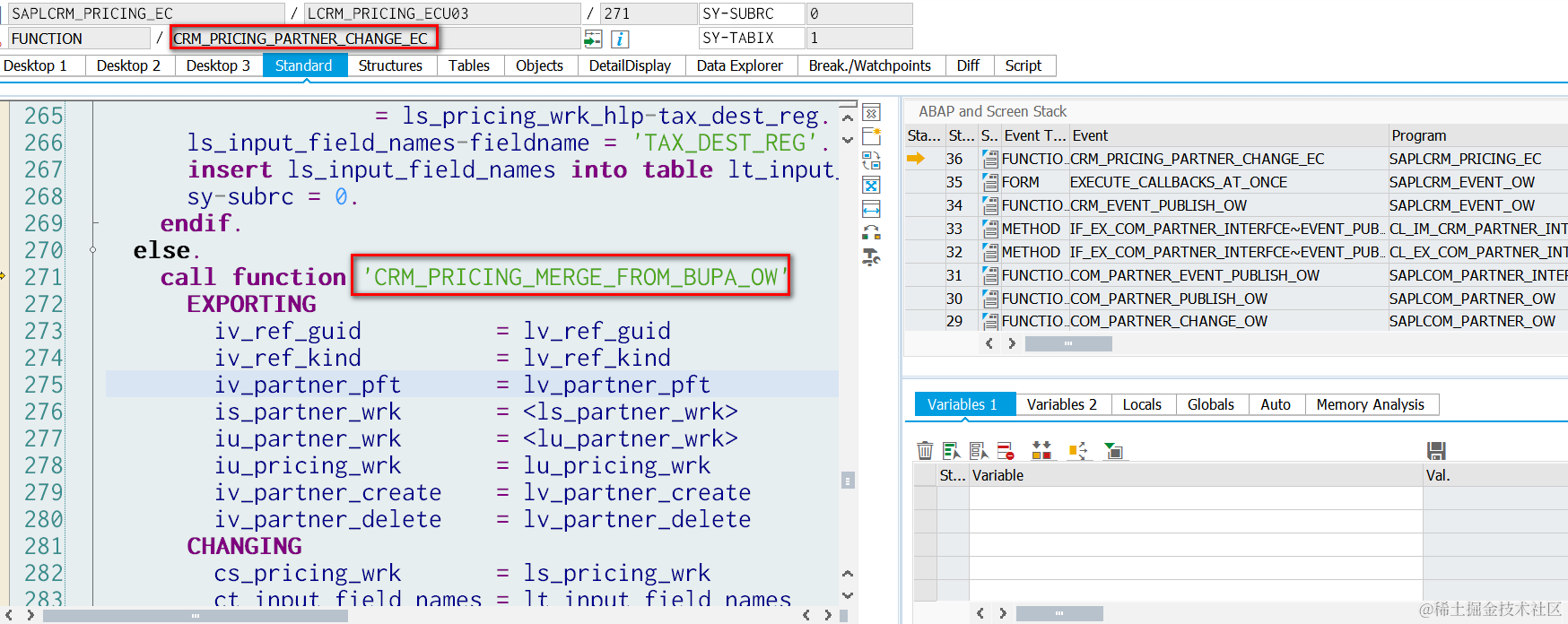Click the document icon in stack row 36
Viewport: 1568px width, 624px height.
point(989,159)
